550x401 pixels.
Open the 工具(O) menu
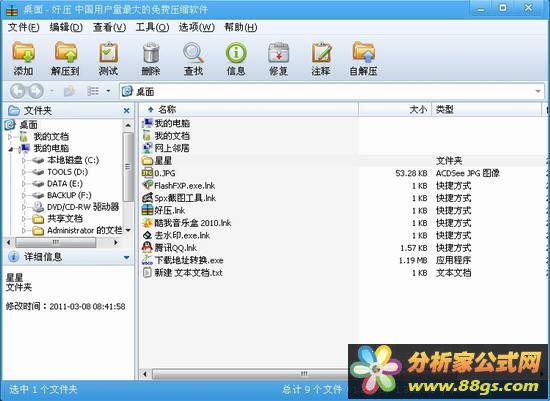click(x=152, y=27)
